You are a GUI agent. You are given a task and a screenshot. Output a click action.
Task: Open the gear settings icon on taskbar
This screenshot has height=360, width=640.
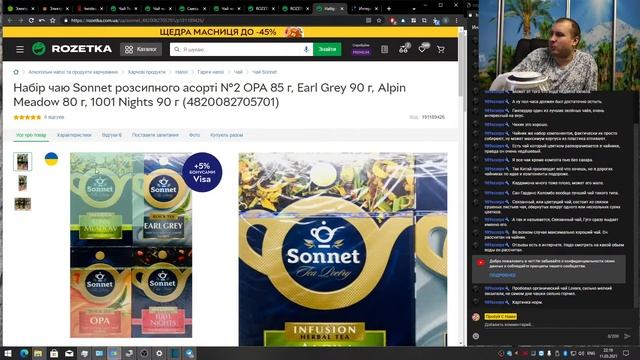point(159,353)
